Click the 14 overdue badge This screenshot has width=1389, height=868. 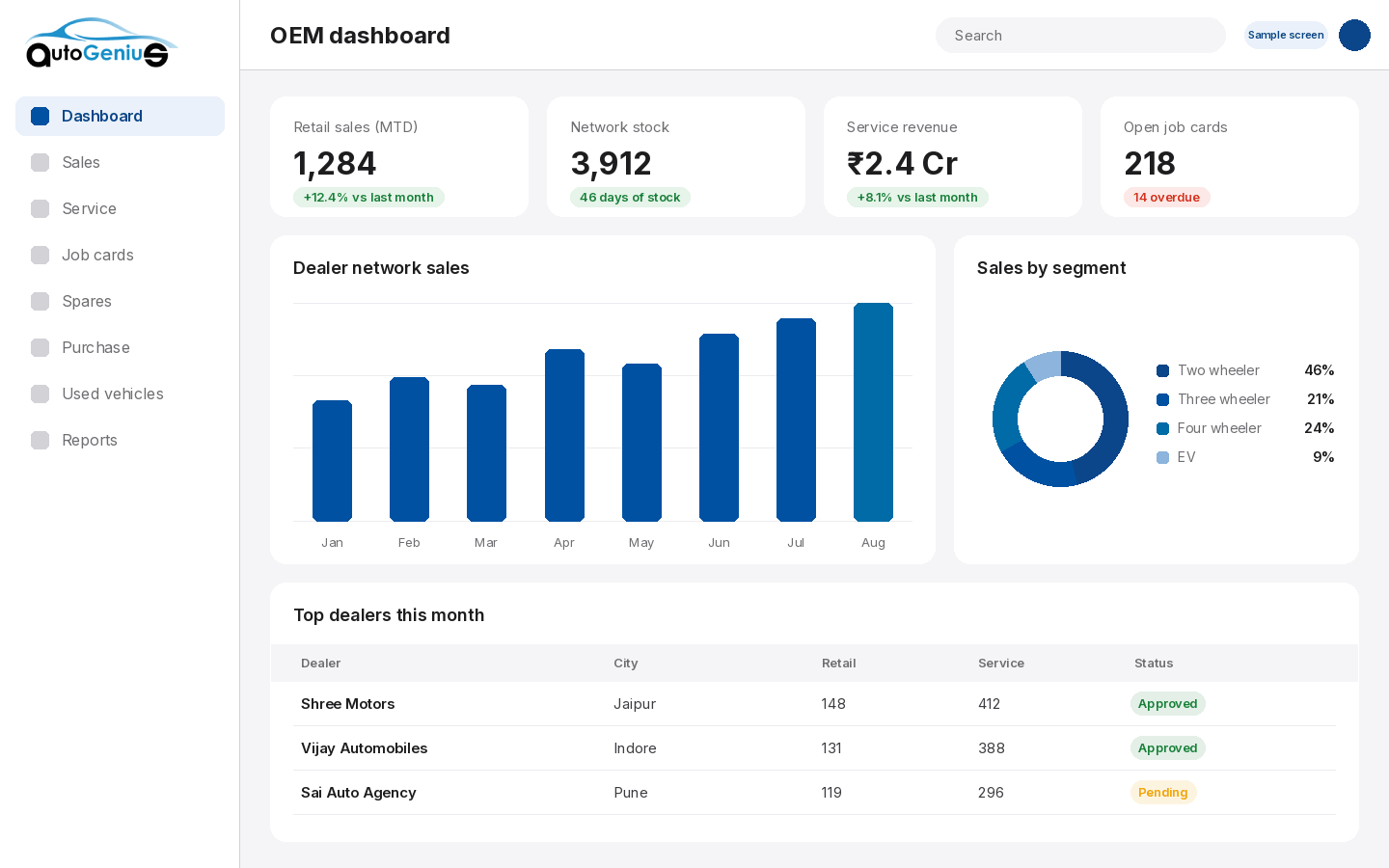pos(1166,198)
